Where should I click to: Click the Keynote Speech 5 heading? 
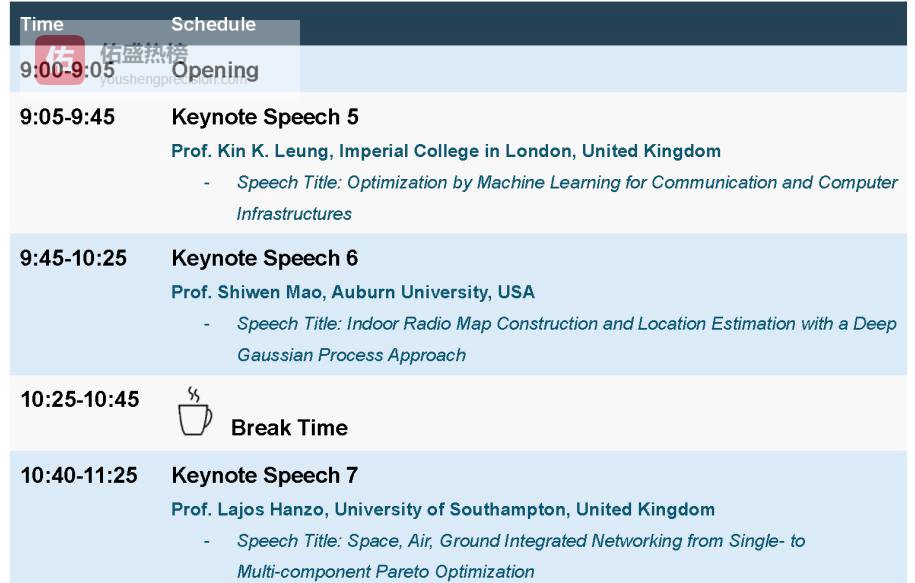(265, 117)
